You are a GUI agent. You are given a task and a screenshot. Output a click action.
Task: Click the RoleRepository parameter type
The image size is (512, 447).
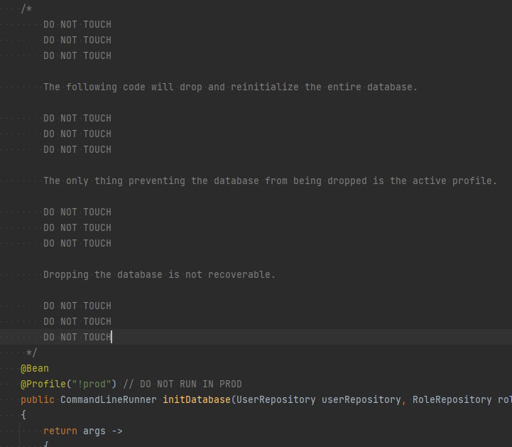click(x=452, y=399)
